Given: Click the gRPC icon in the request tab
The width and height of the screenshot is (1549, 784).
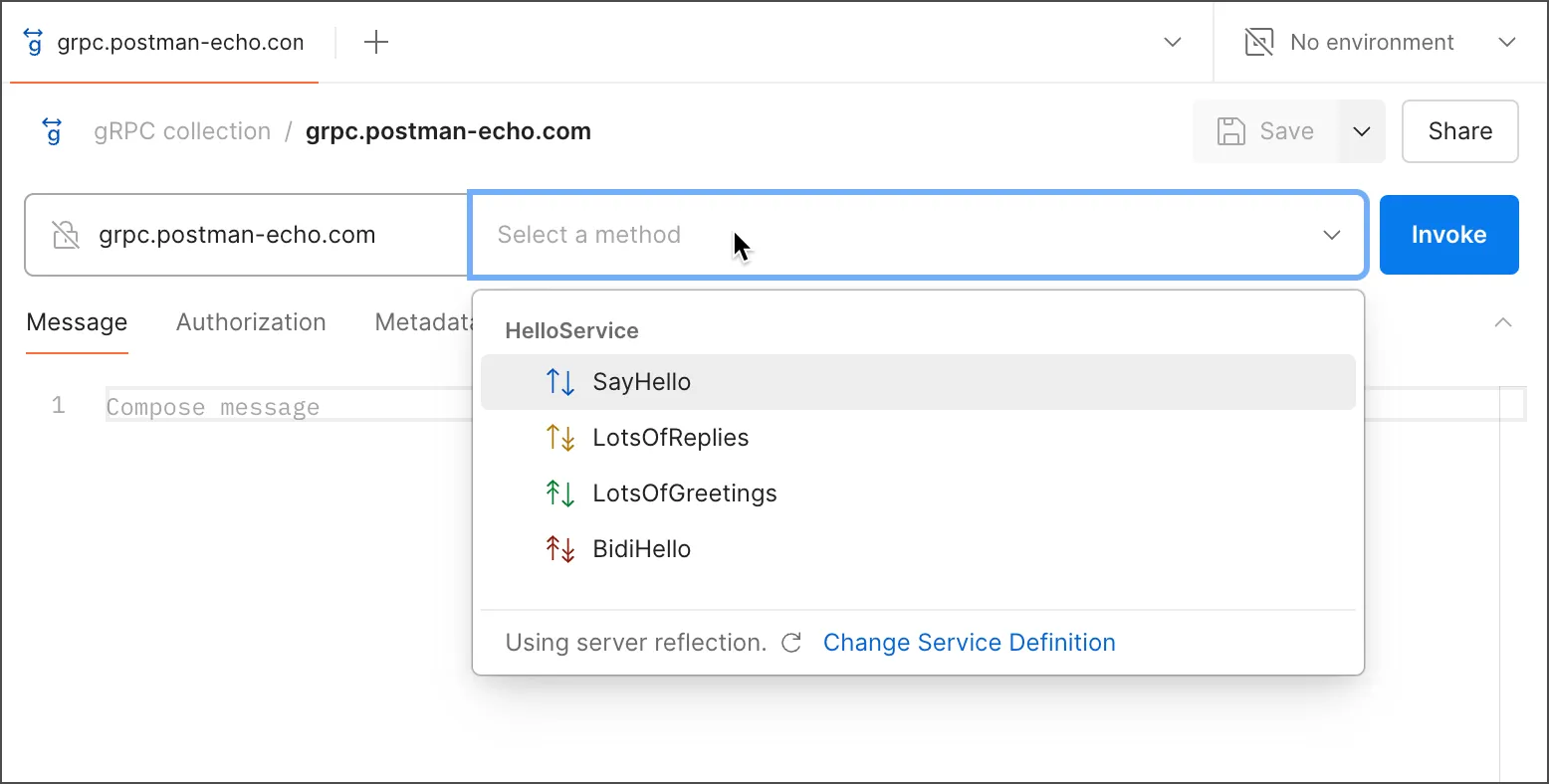Looking at the screenshot, I should (34, 42).
